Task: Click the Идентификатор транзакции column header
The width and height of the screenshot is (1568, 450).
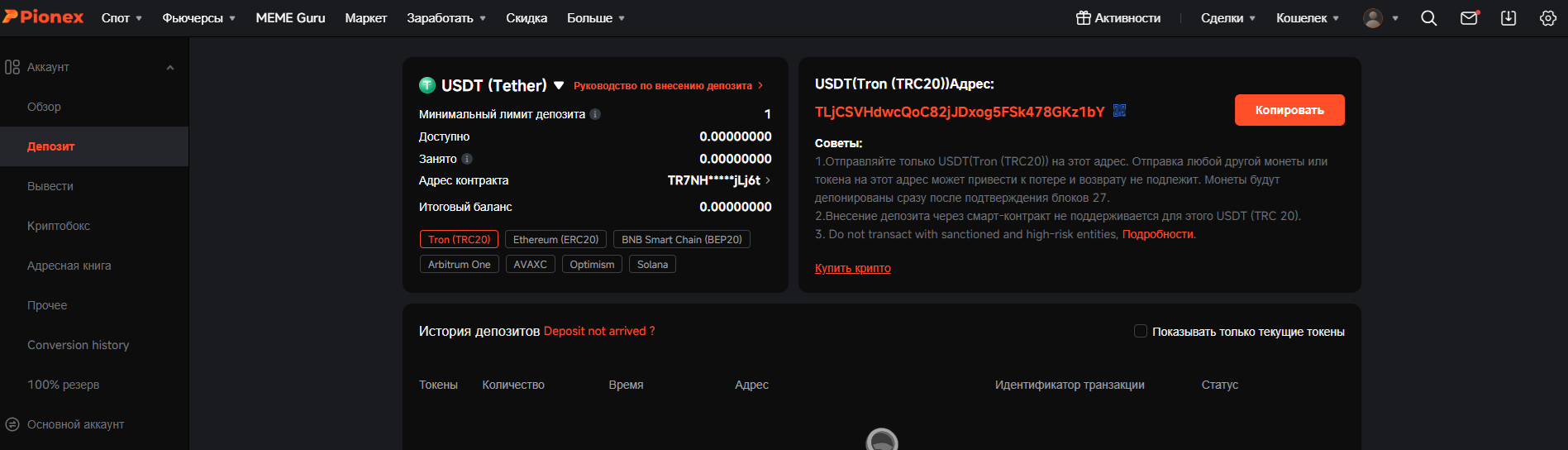Action: (x=1070, y=385)
